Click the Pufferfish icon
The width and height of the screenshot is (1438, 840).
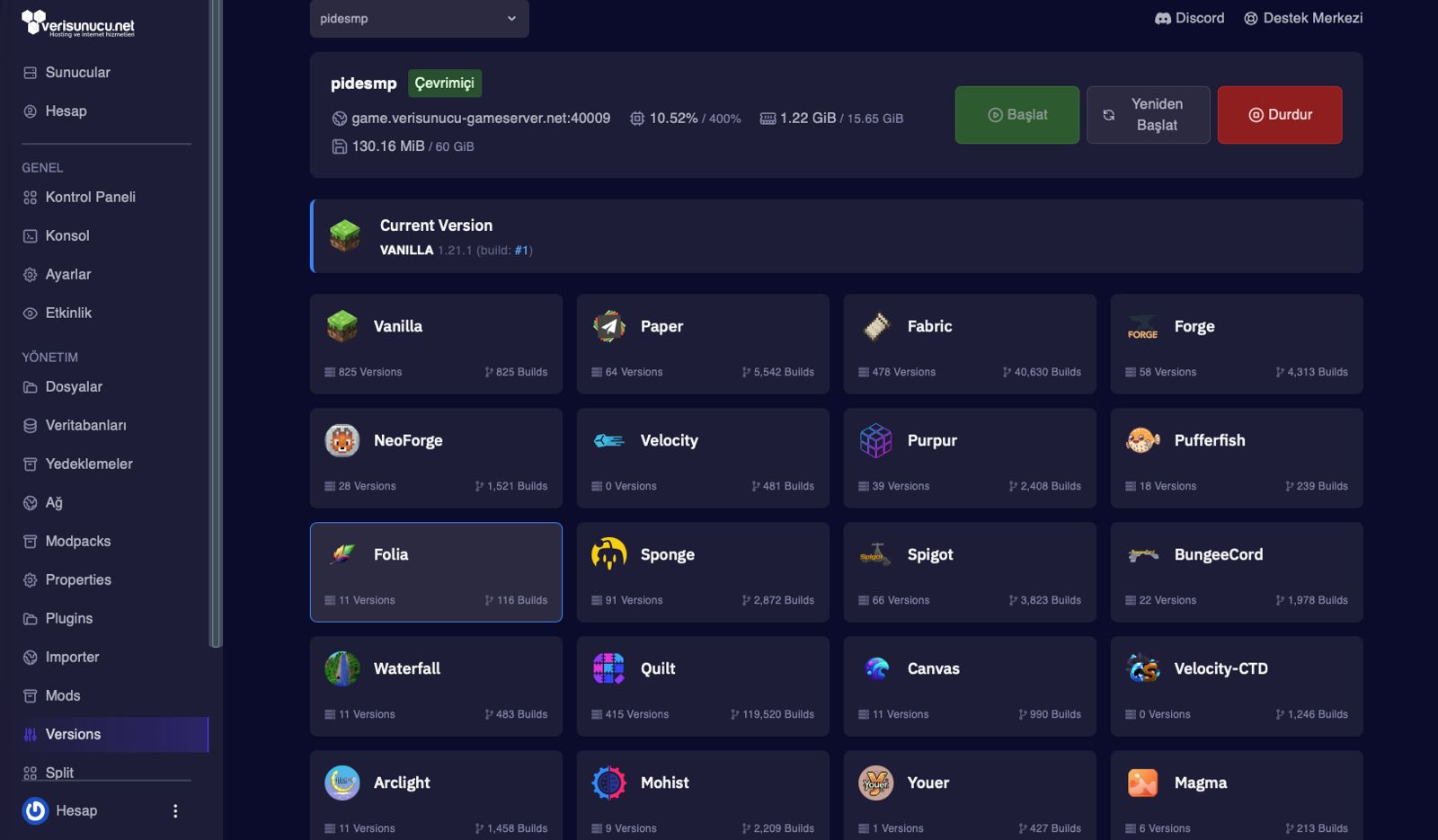pyautogui.click(x=1143, y=440)
